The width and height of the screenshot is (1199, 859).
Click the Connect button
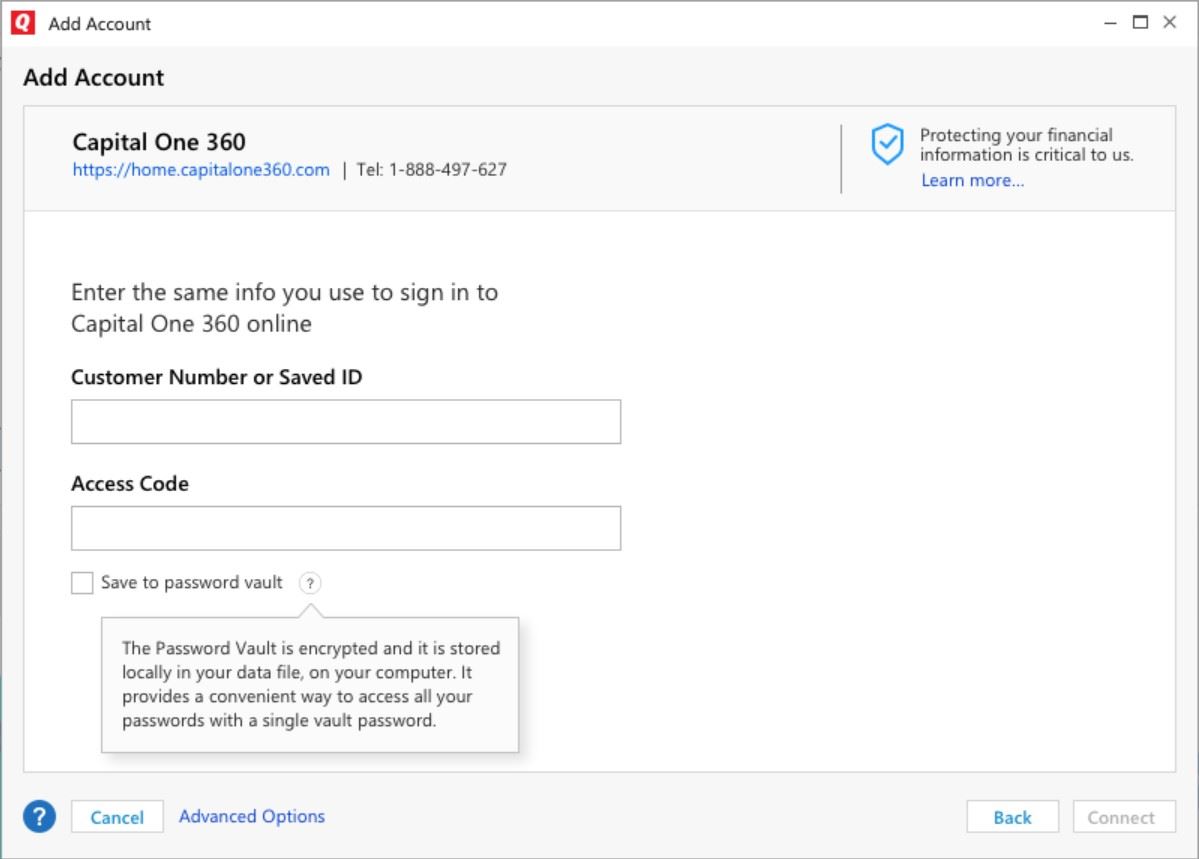[x=1120, y=817]
